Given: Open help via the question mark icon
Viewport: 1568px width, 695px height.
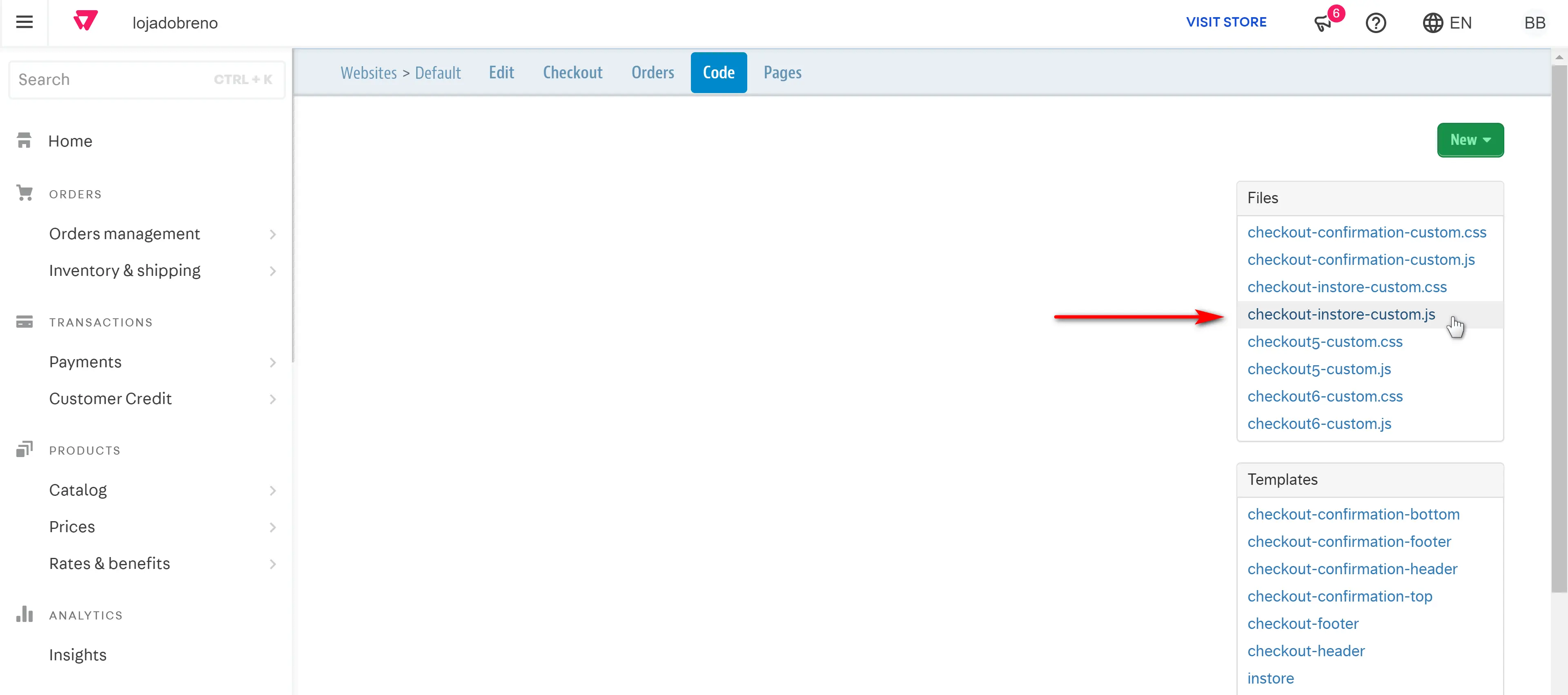Looking at the screenshot, I should pos(1376,22).
